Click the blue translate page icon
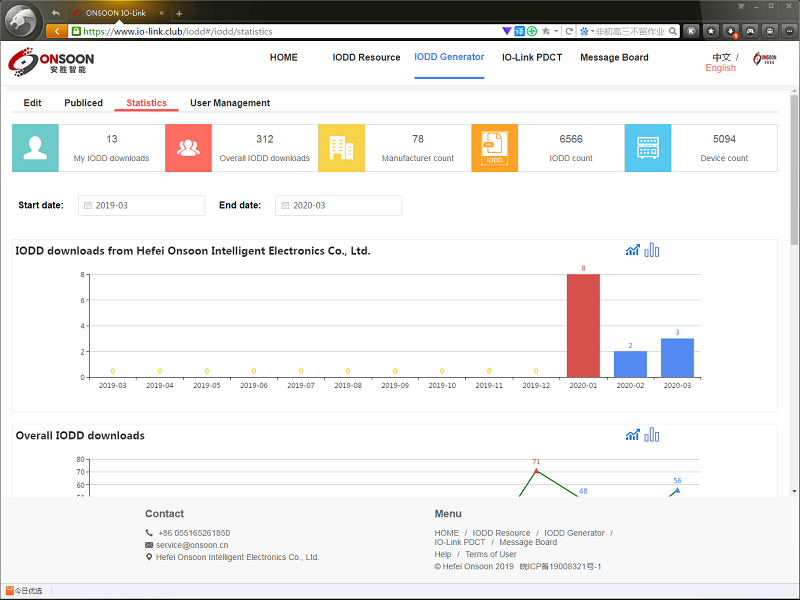Screen dimensions: 800x600 [519, 31]
